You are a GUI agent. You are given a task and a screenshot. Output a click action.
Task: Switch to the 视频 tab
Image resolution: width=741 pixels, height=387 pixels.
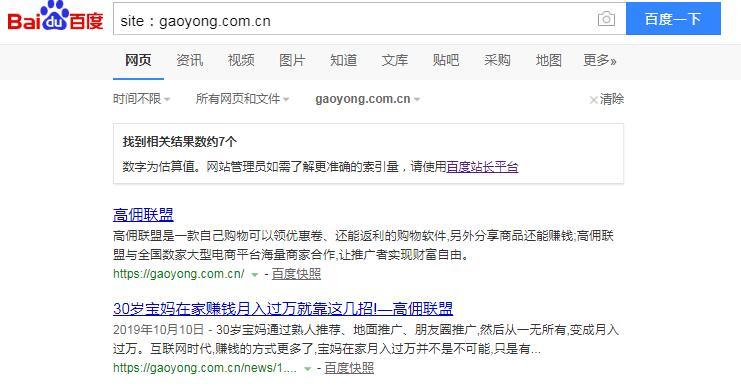coord(241,60)
